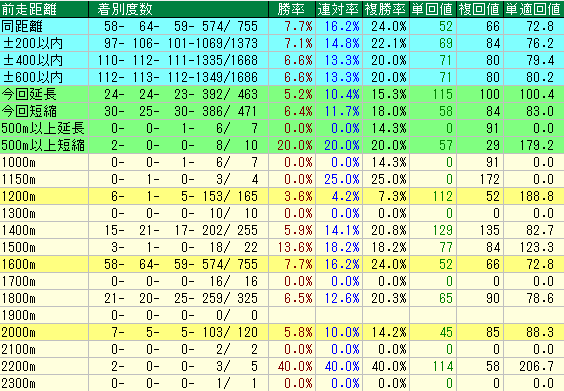Select the 今回延長 row label
Image resolution: width=564 pixels, height=391 pixels.
29,94
